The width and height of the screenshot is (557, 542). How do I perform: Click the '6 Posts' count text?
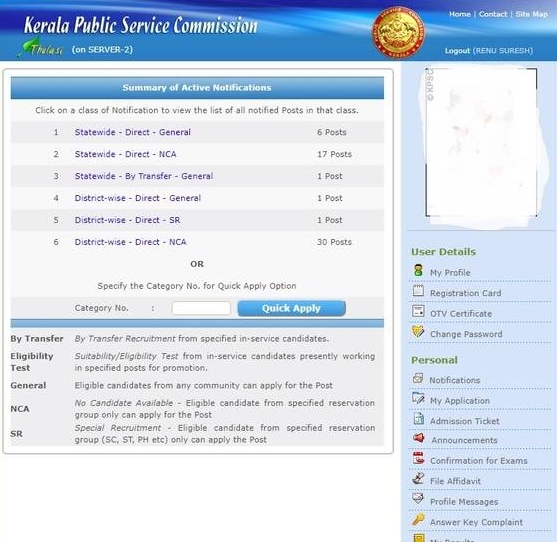tap(331, 132)
